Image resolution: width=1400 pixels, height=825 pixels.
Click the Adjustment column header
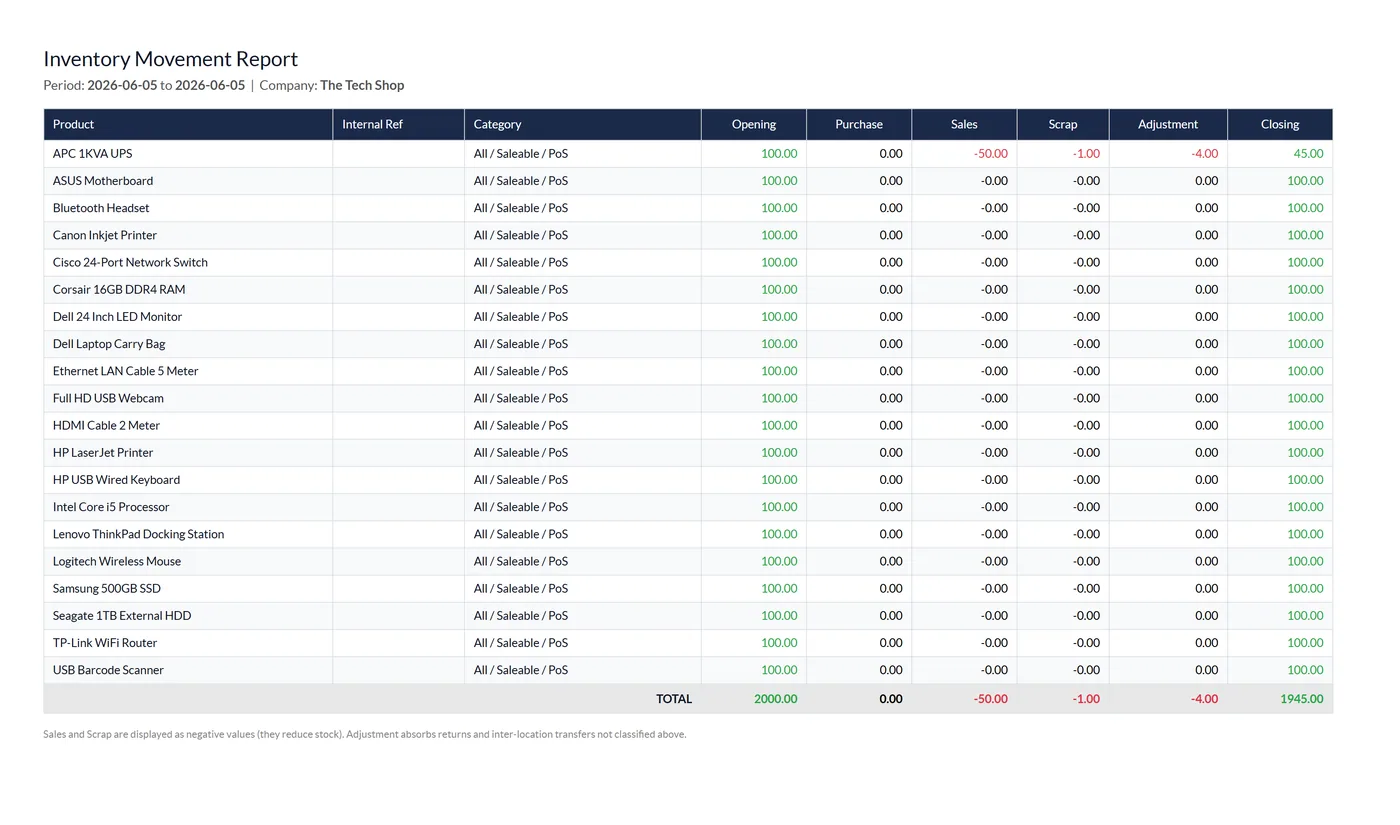pyautogui.click(x=1168, y=124)
